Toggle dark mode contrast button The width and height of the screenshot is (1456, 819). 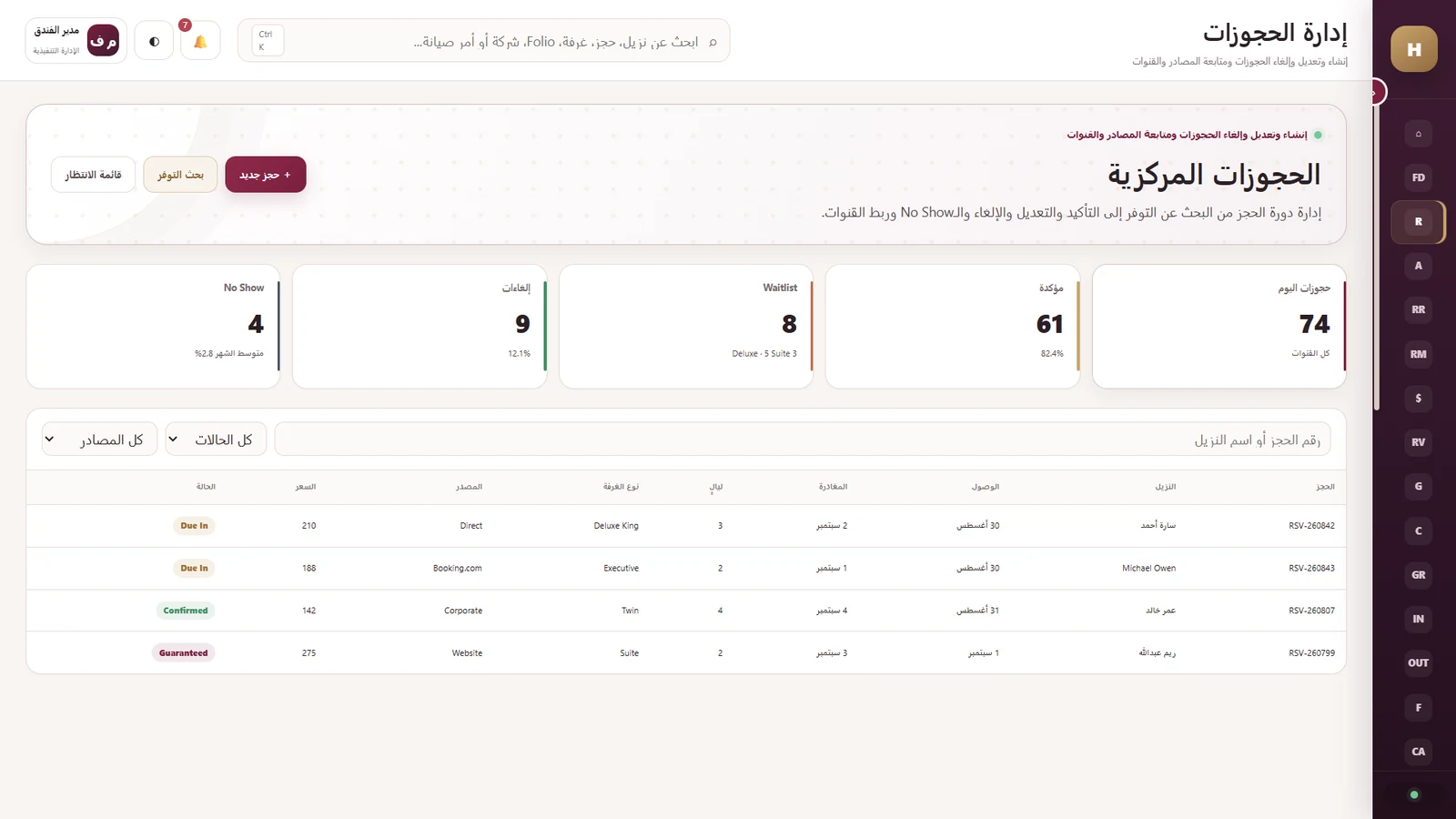(154, 41)
